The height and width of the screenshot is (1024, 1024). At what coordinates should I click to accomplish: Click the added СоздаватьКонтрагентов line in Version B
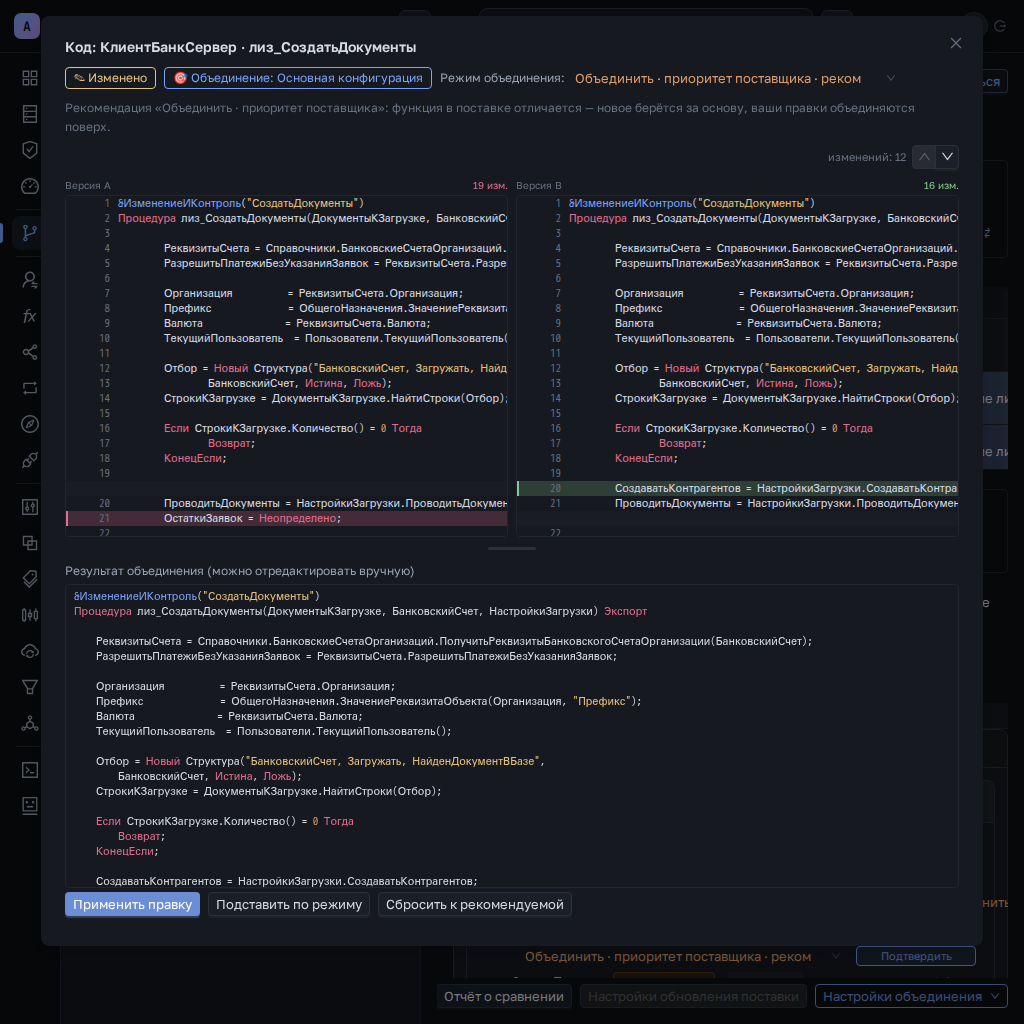(x=737, y=488)
